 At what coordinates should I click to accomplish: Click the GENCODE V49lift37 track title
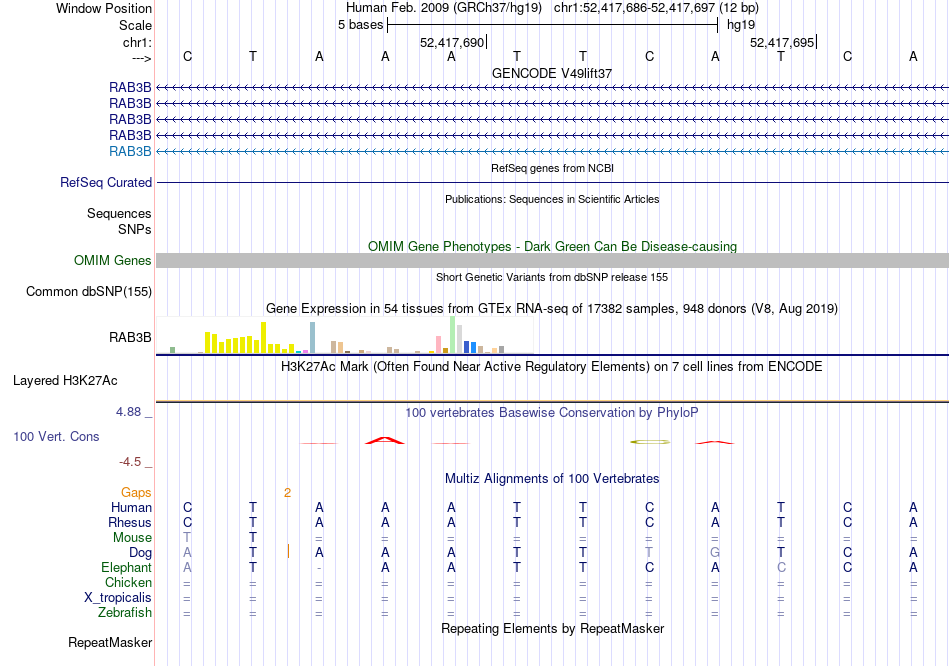(x=552, y=73)
